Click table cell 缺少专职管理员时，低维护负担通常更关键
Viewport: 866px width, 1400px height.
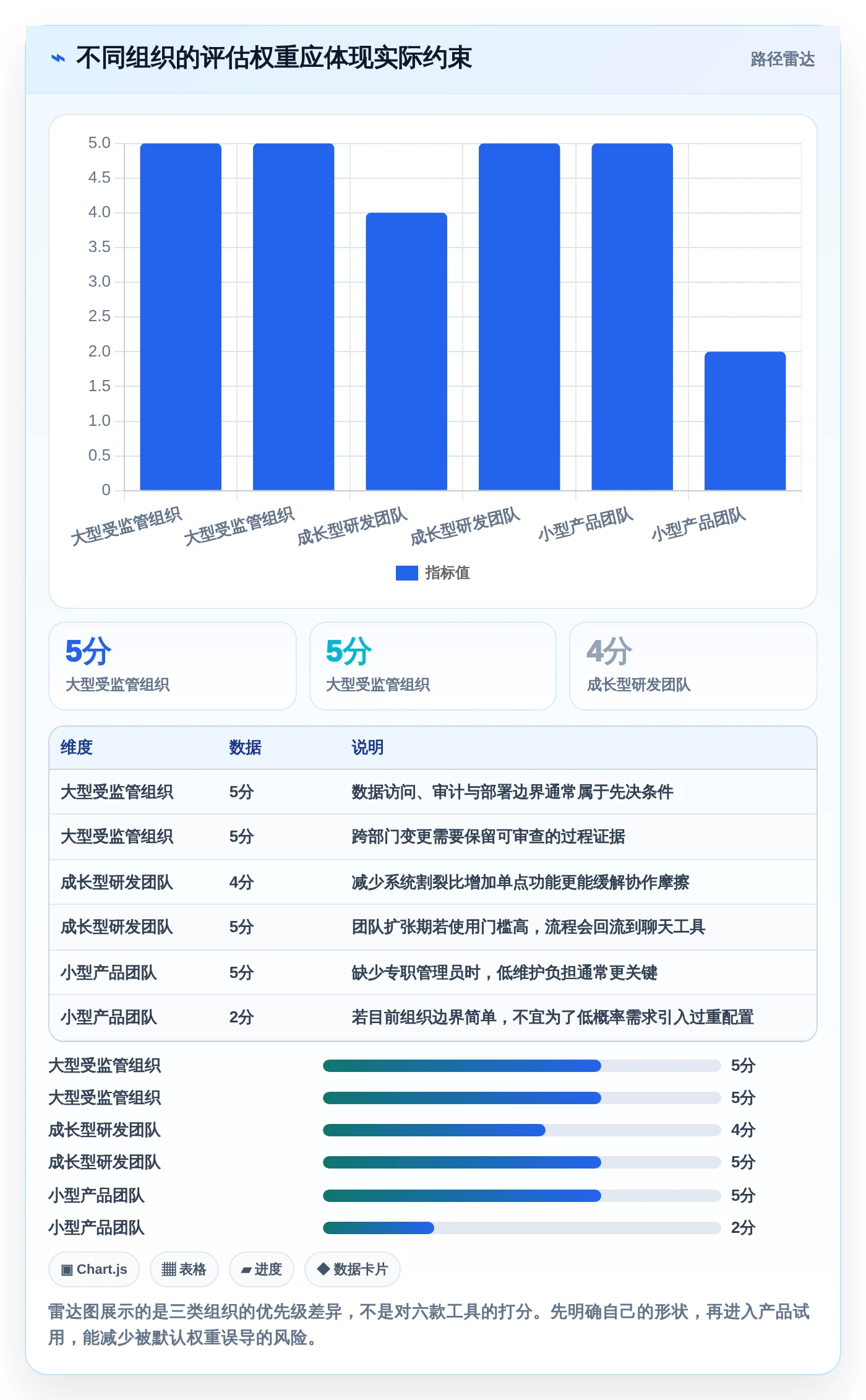504,972
